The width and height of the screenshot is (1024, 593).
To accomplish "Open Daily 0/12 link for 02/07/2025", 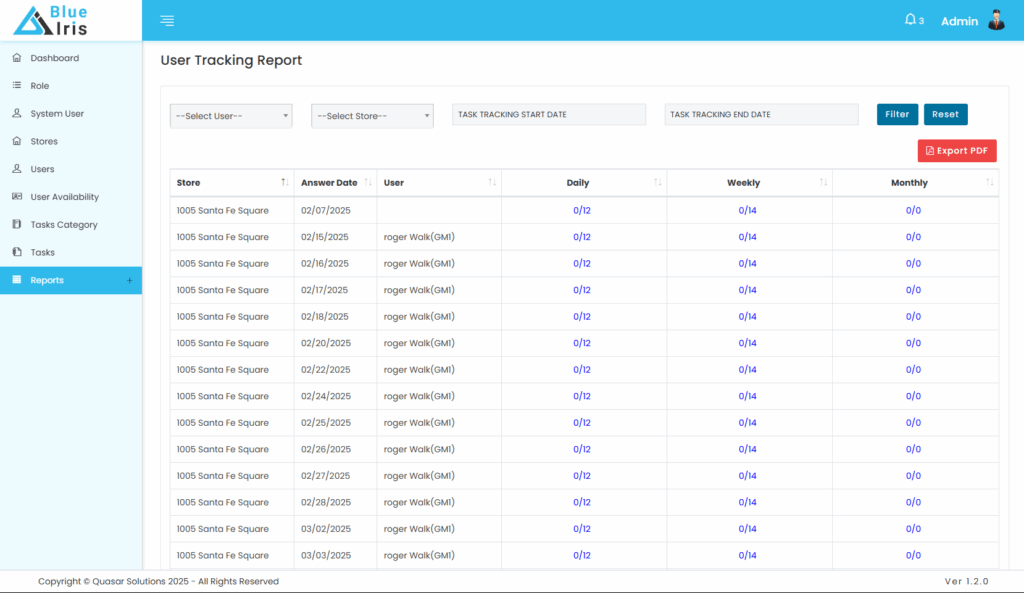I will (582, 210).
